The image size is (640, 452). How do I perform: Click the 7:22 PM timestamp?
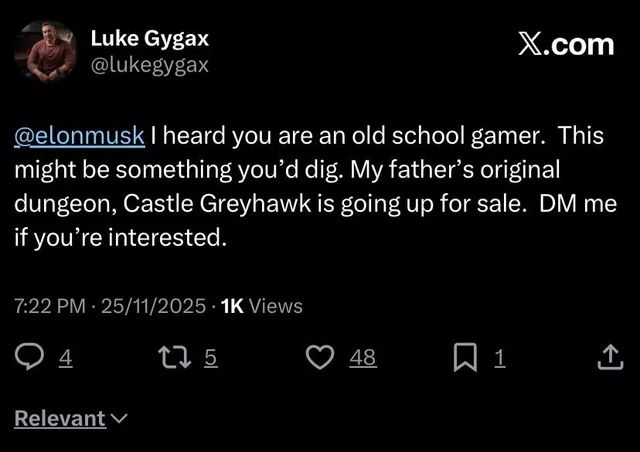point(49,306)
